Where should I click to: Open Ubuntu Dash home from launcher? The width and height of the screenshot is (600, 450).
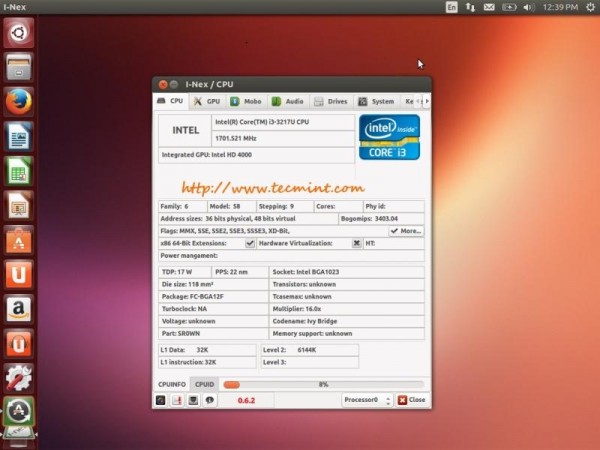click(18, 32)
